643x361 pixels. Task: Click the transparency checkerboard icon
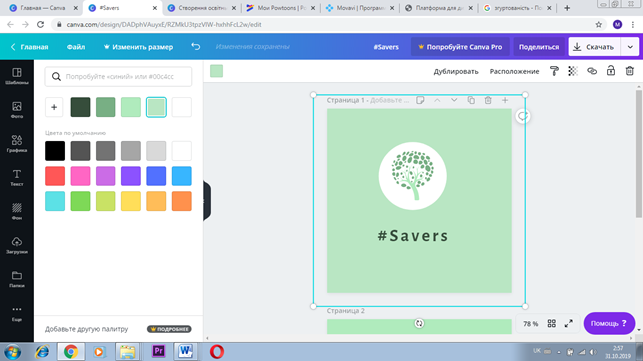(573, 71)
